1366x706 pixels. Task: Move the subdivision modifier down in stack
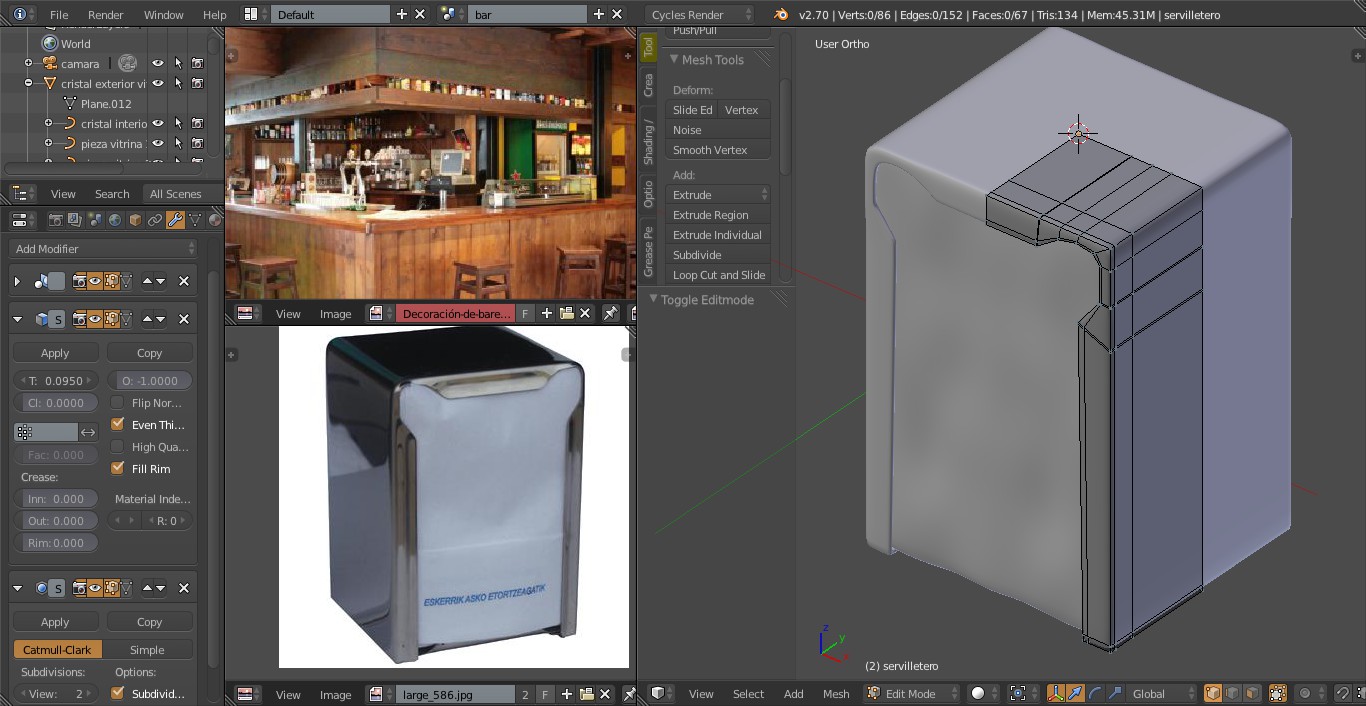[x=160, y=588]
